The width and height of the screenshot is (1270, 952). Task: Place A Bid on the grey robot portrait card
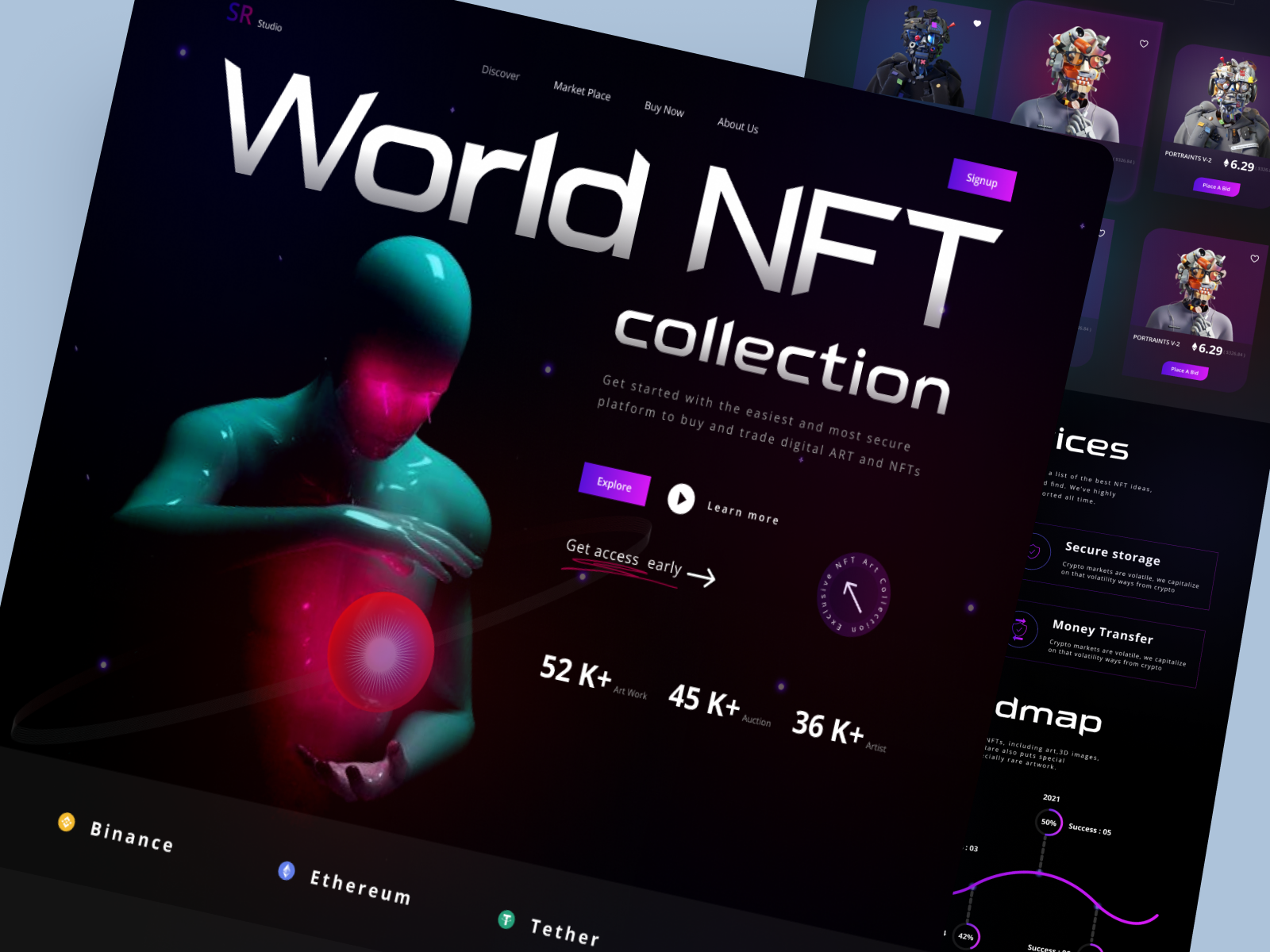tap(1216, 187)
